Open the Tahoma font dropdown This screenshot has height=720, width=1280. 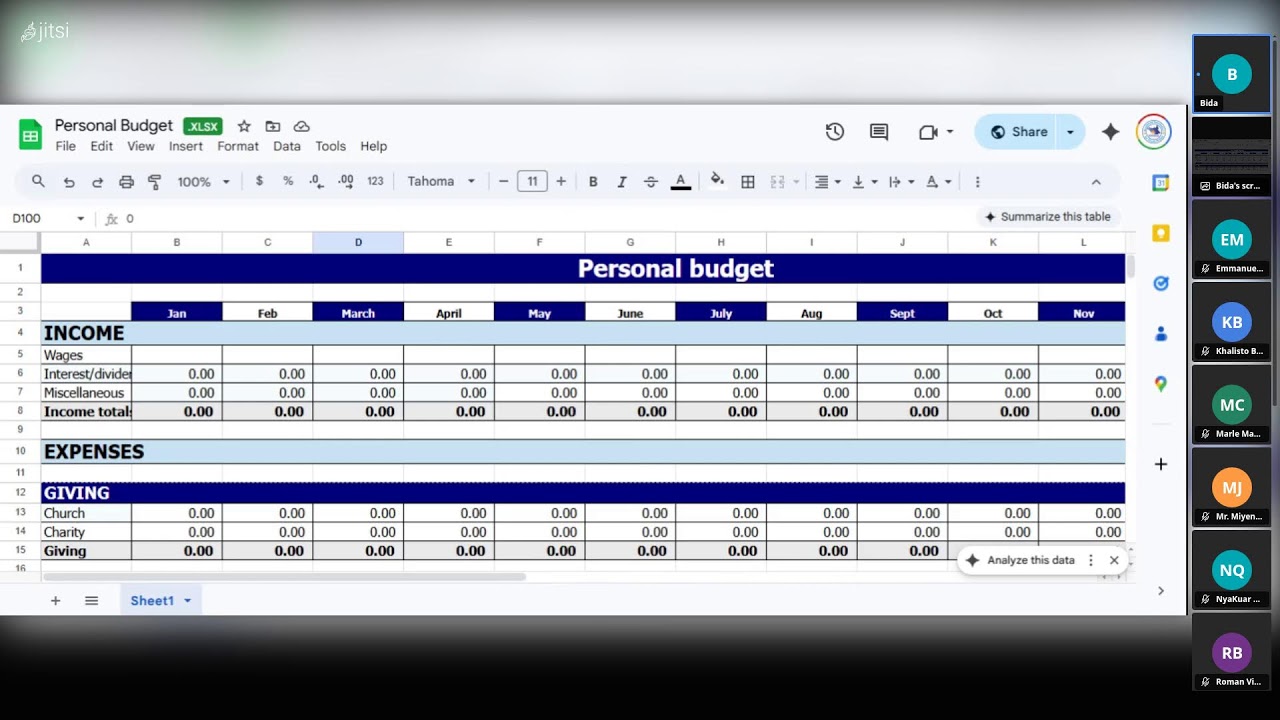pyautogui.click(x=441, y=182)
